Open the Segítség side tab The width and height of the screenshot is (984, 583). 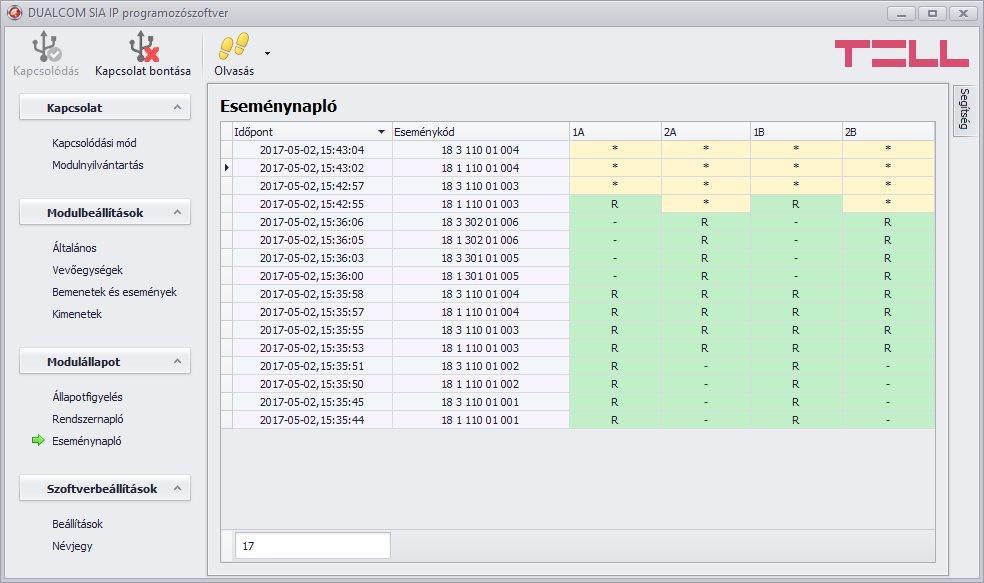(x=964, y=109)
